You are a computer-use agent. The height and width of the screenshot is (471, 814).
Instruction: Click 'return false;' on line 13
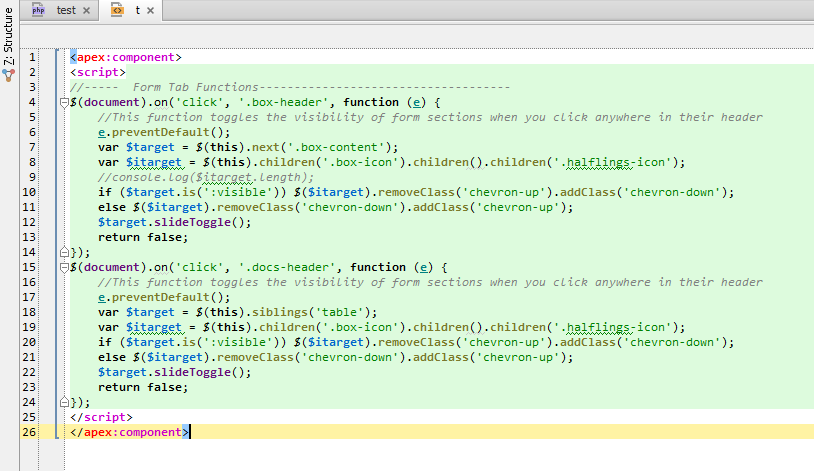tap(143, 237)
